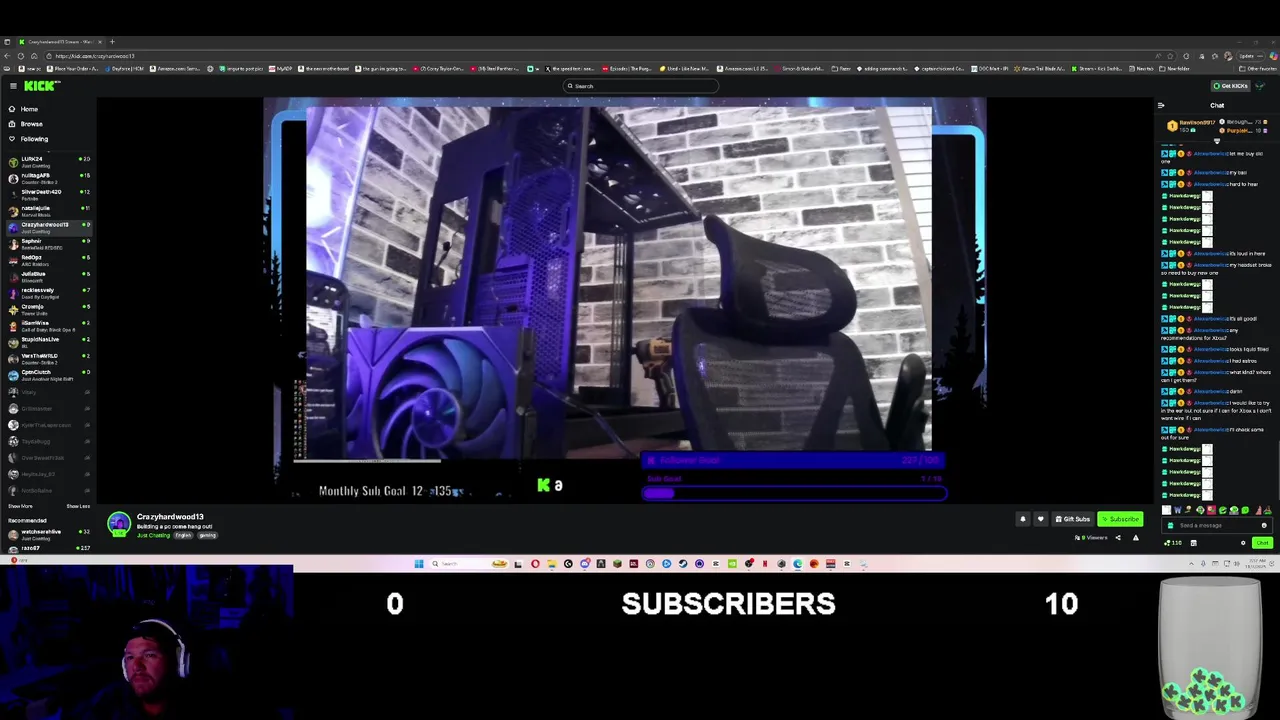Open chat settings gear icon
This screenshot has width=1280, height=720.
(x=1243, y=543)
